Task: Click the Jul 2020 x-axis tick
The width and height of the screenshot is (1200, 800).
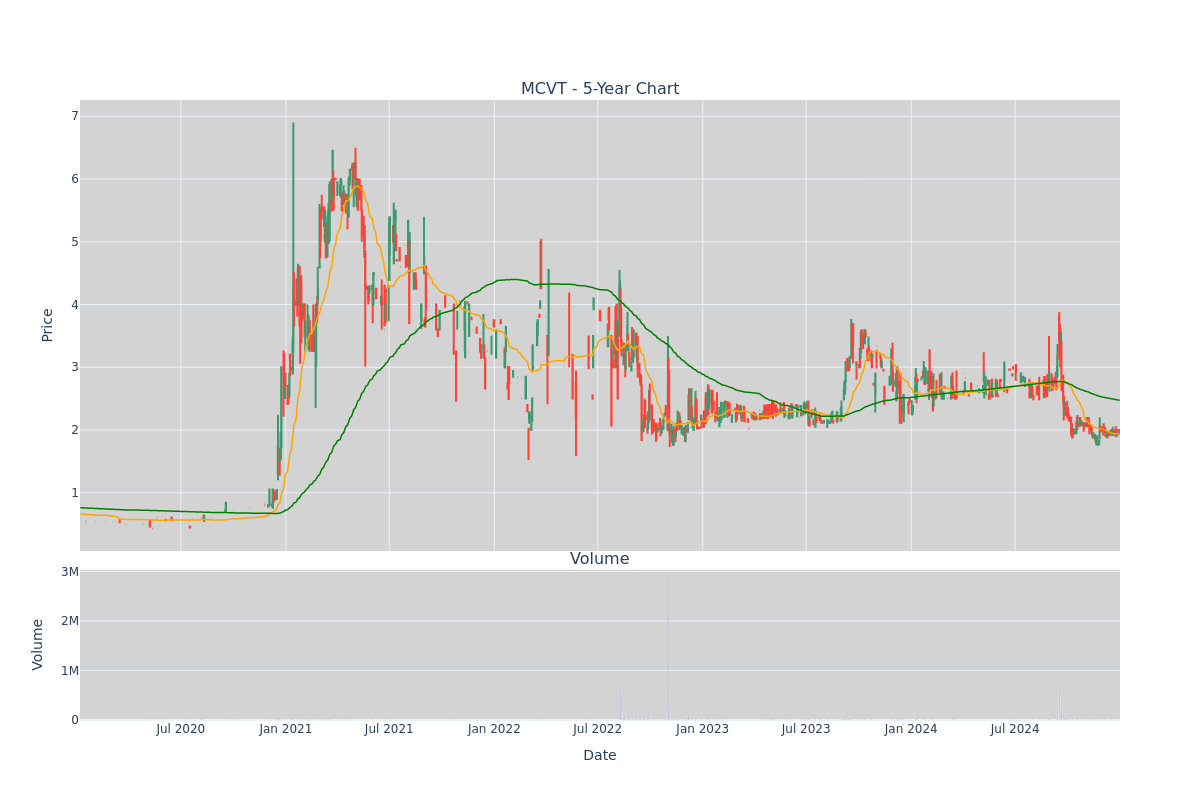Action: pos(181,729)
